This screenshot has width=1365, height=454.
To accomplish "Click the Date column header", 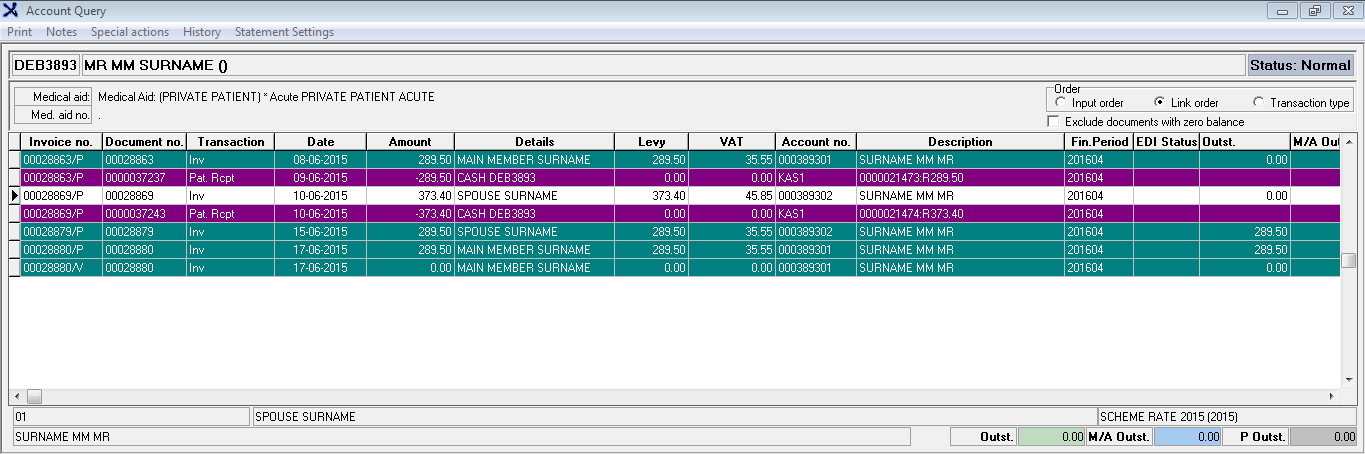I will click(x=320, y=142).
